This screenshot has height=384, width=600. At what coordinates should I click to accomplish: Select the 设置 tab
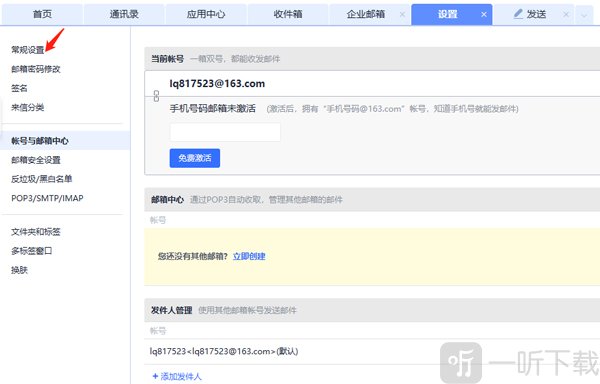[447, 15]
